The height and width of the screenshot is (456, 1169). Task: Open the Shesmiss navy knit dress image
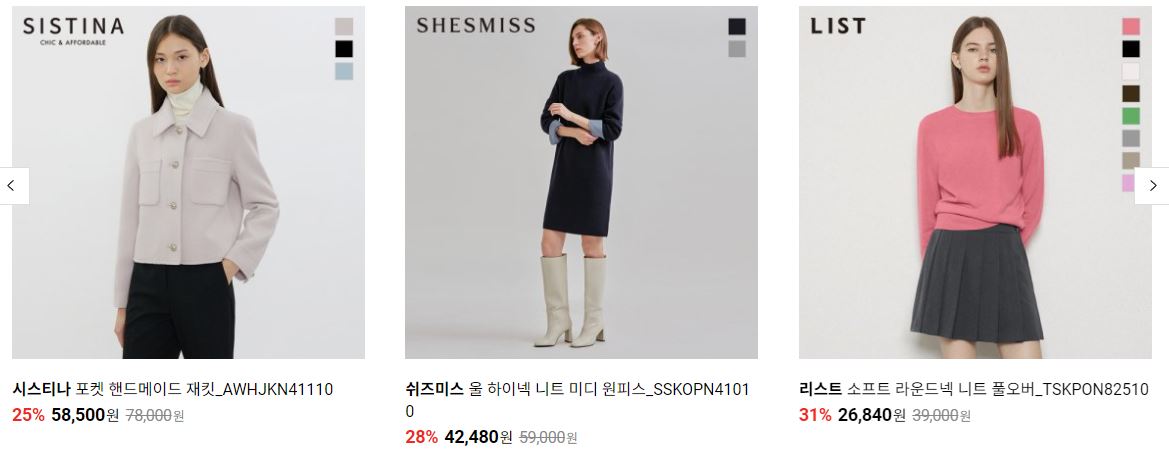pos(582,183)
